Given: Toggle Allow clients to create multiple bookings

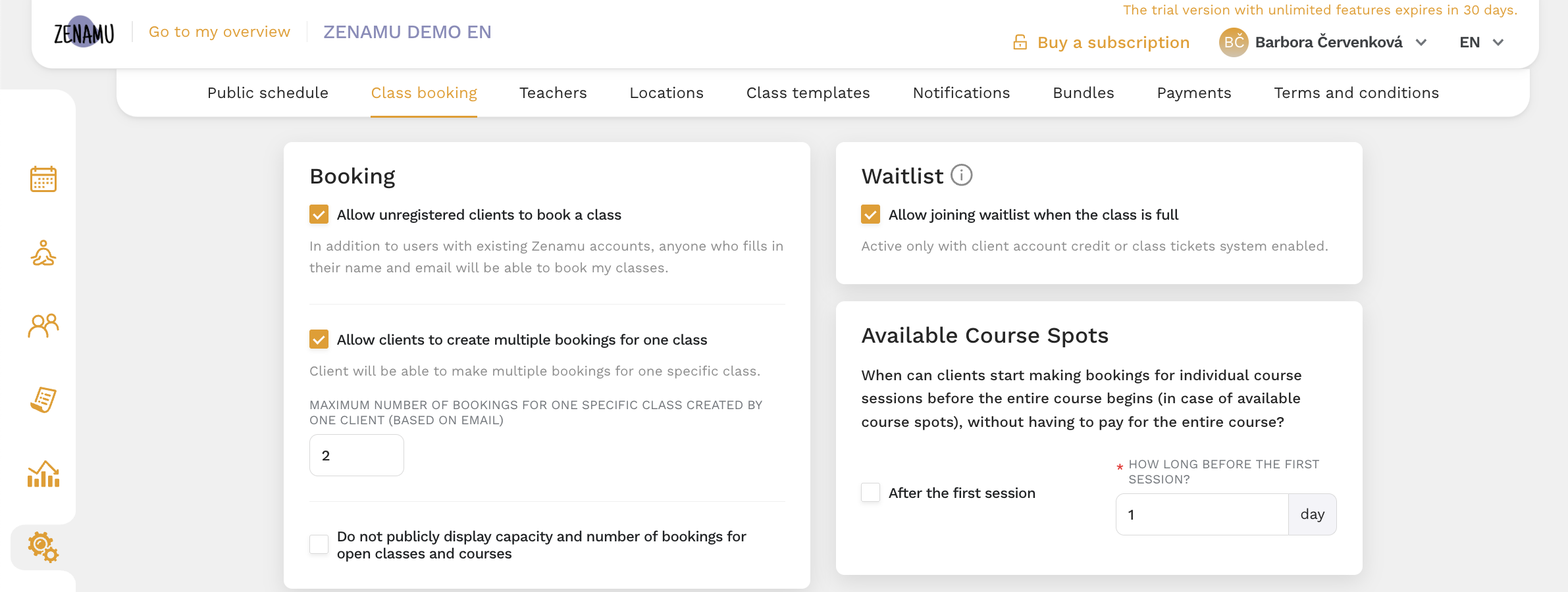Looking at the screenshot, I should pos(319,339).
